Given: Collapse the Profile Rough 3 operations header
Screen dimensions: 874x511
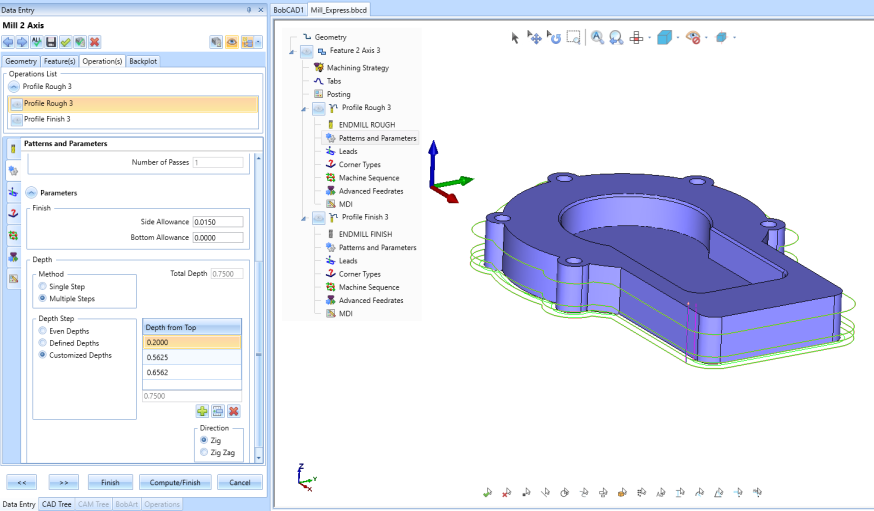Looking at the screenshot, I should pos(14,87).
